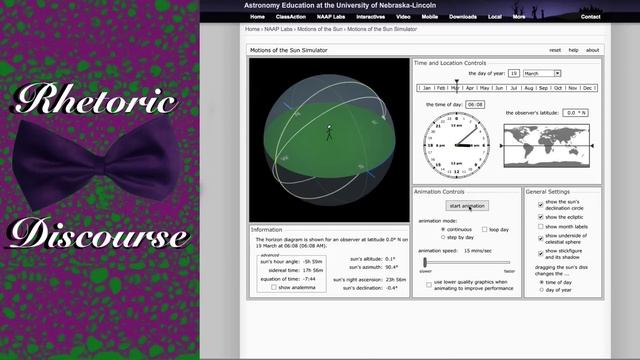Screen dimensions: 640x360
Task: Open the More menu
Action: click(519, 17)
